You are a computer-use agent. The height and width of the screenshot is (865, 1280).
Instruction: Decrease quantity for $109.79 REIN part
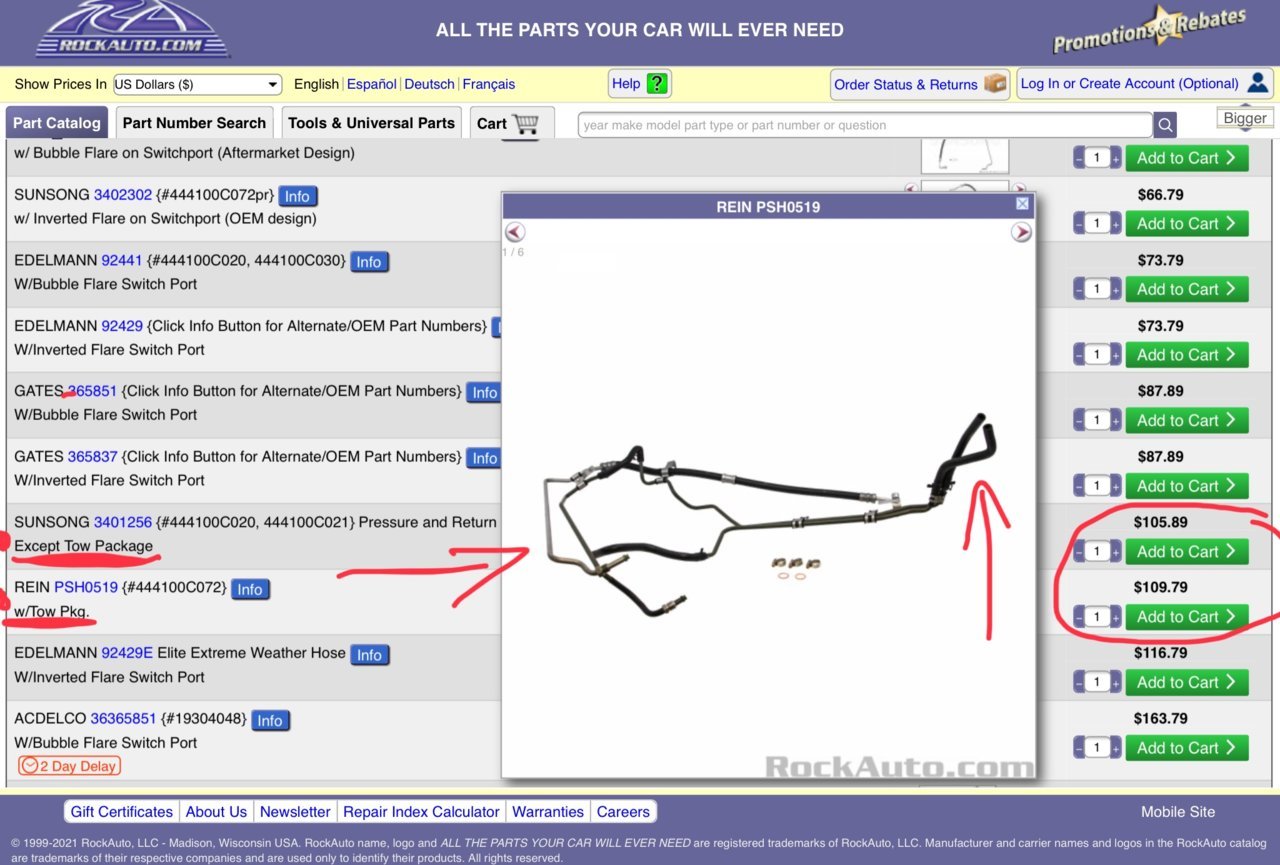(1079, 618)
